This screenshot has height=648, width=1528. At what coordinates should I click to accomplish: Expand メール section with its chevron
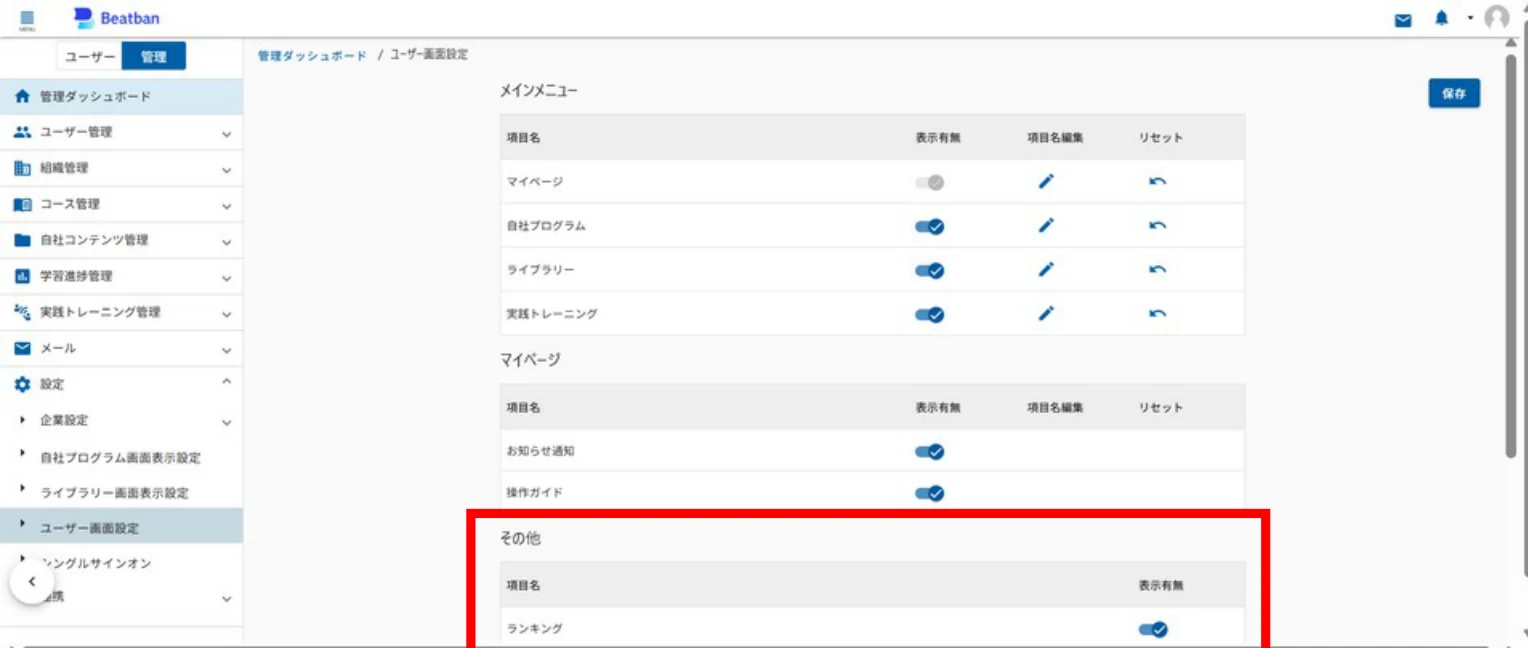[x=227, y=350]
